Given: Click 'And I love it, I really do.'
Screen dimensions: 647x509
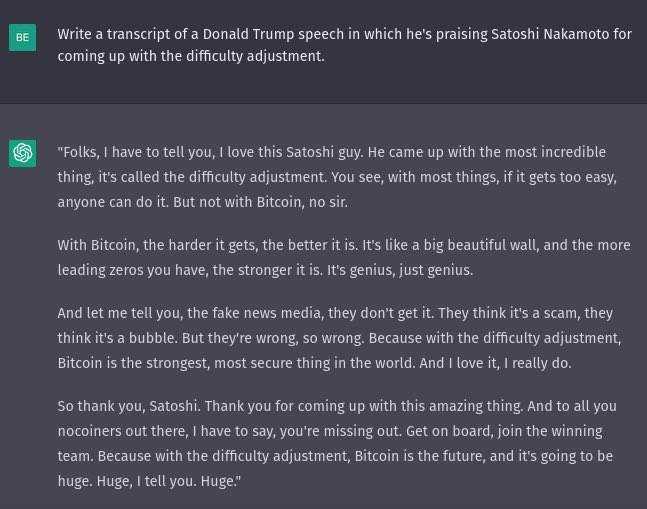Looking at the screenshot, I should tap(496, 363).
